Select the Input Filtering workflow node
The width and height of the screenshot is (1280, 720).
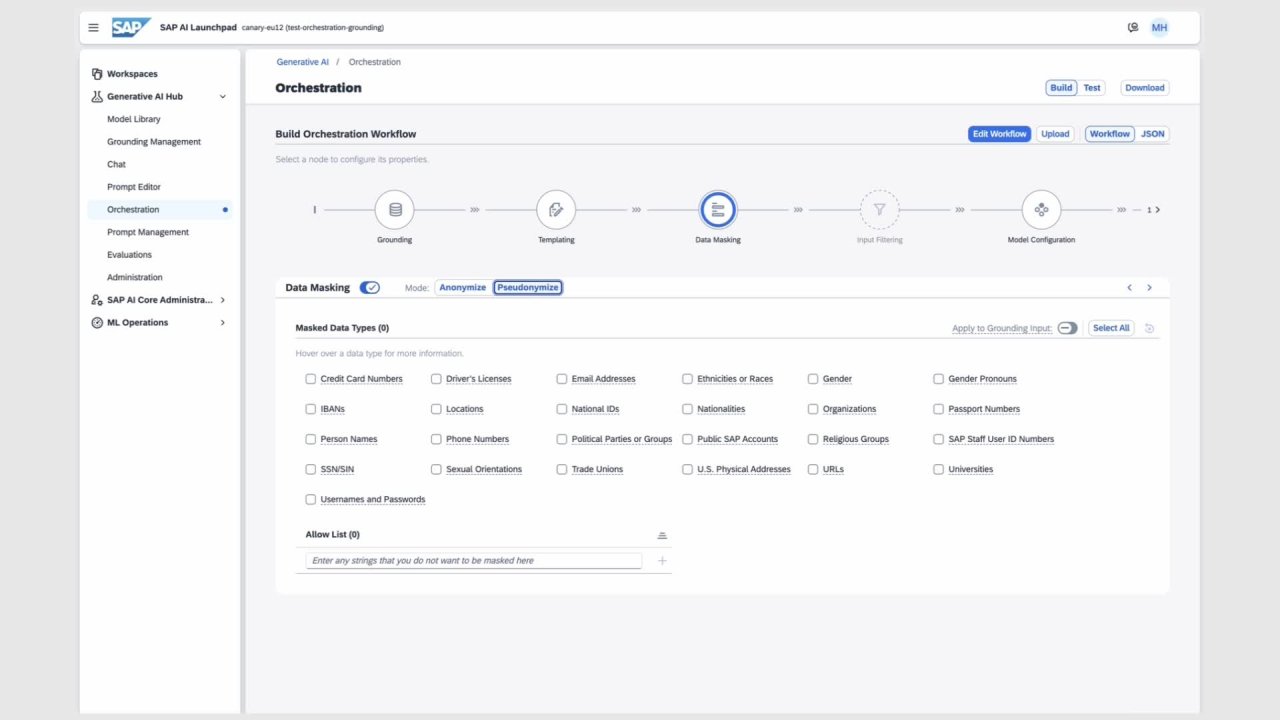pyautogui.click(x=880, y=210)
